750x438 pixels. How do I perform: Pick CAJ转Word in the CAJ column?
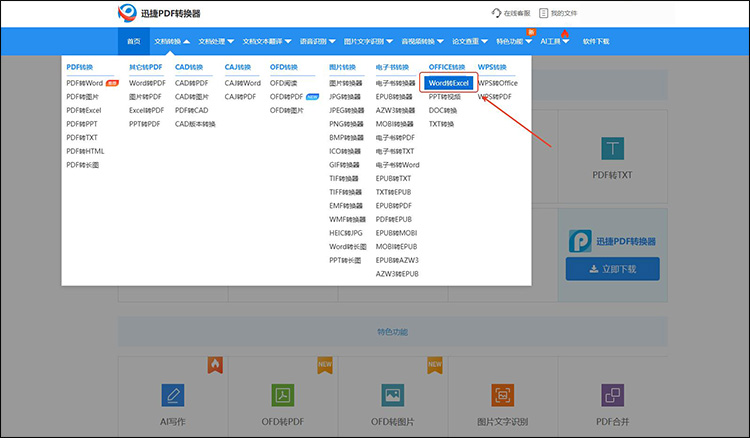pyautogui.click(x=243, y=83)
